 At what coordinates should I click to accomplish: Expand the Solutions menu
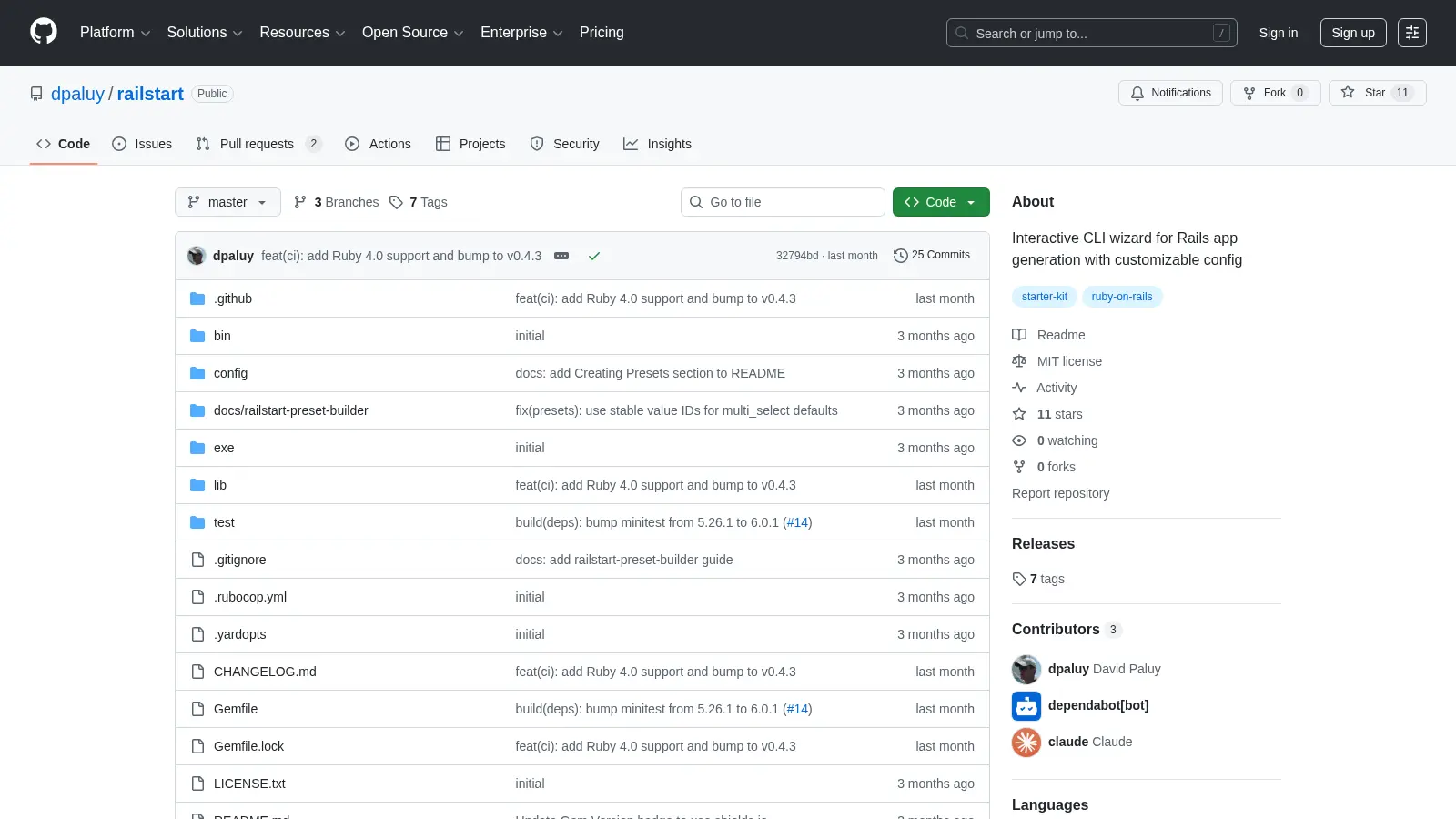pyautogui.click(x=205, y=33)
